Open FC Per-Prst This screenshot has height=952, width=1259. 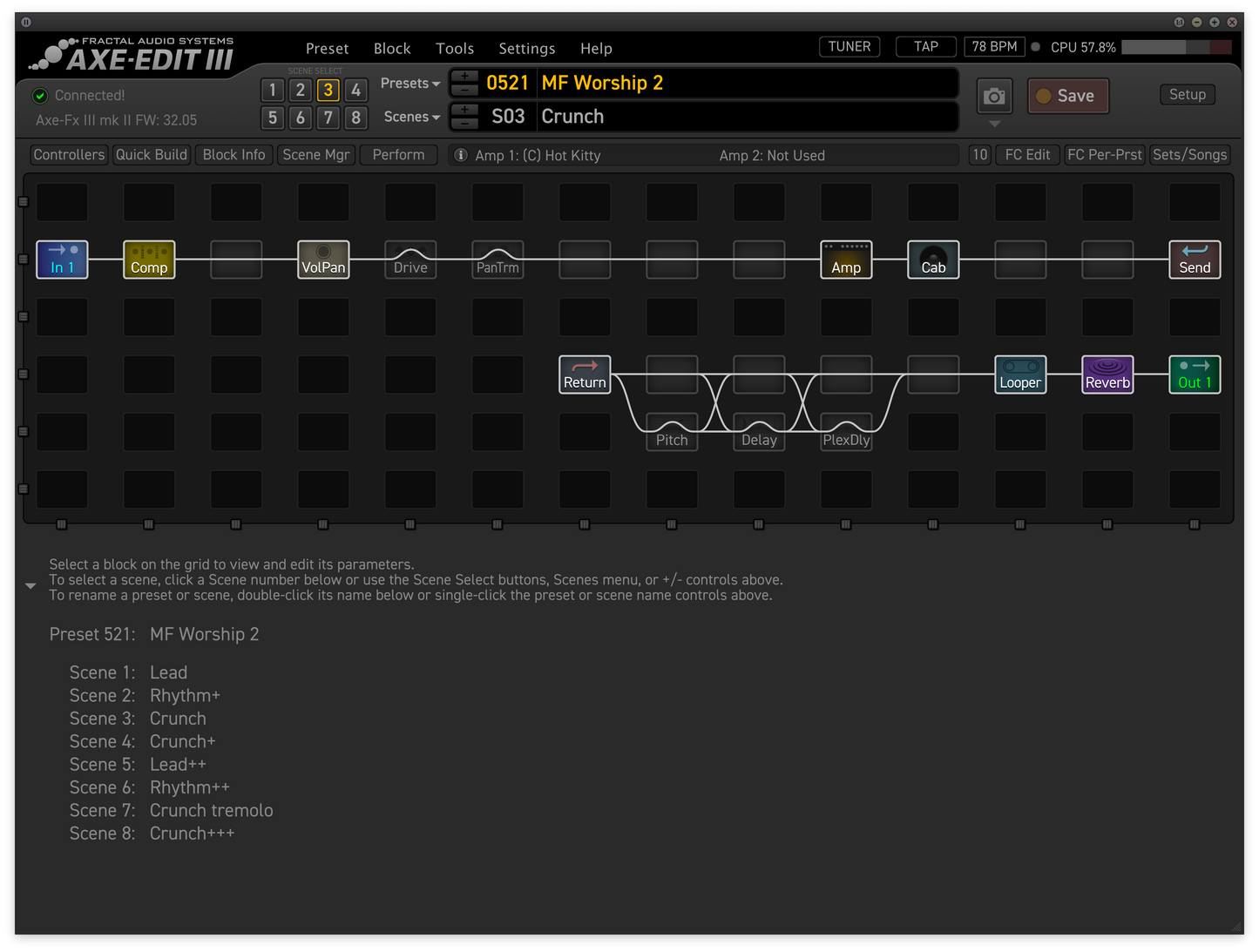(1104, 155)
